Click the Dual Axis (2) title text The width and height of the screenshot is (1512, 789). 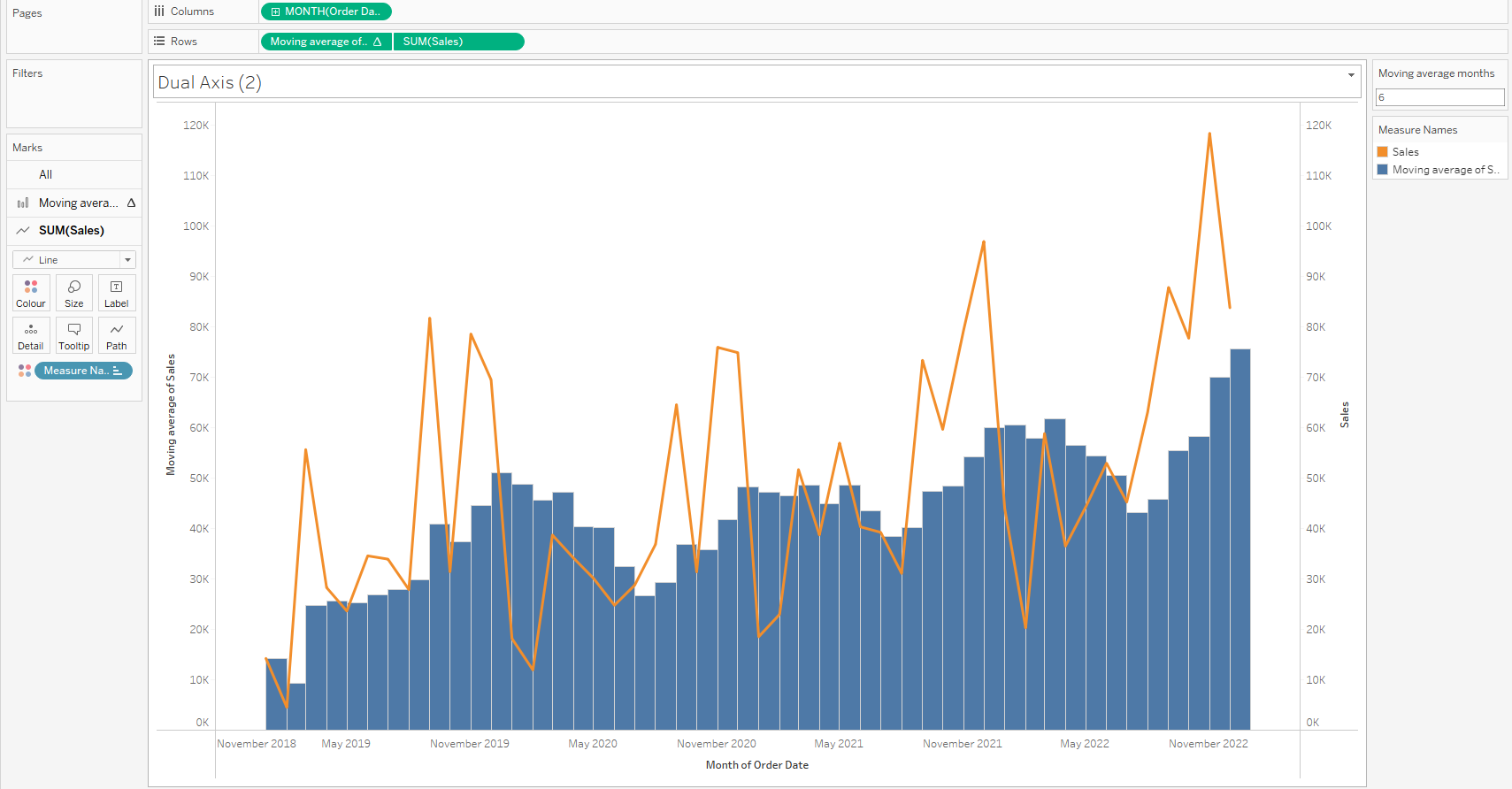(210, 82)
